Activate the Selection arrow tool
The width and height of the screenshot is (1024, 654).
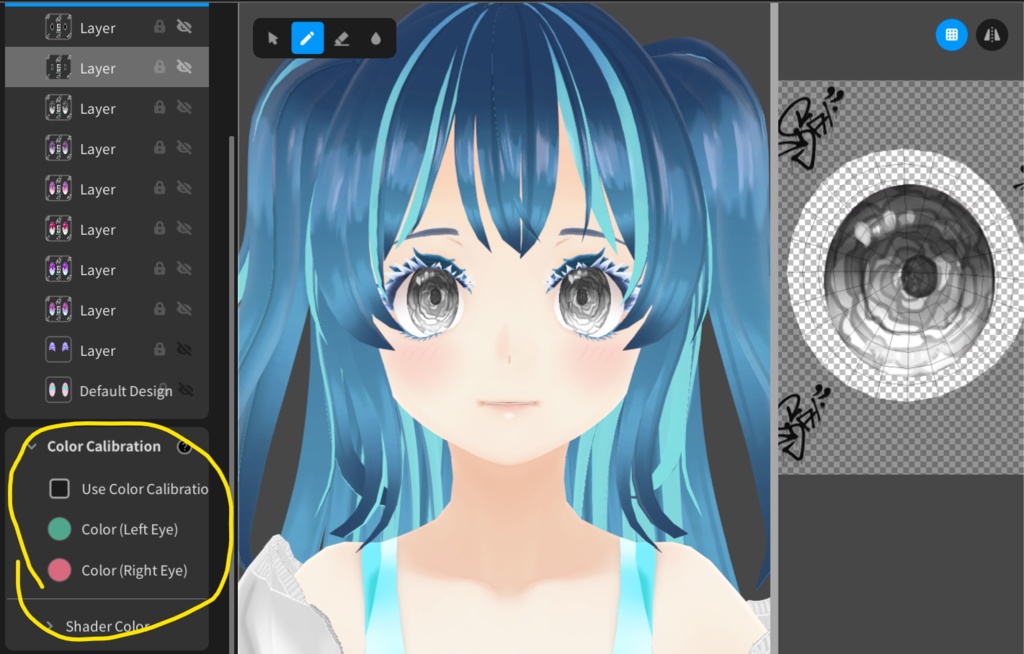(x=272, y=38)
